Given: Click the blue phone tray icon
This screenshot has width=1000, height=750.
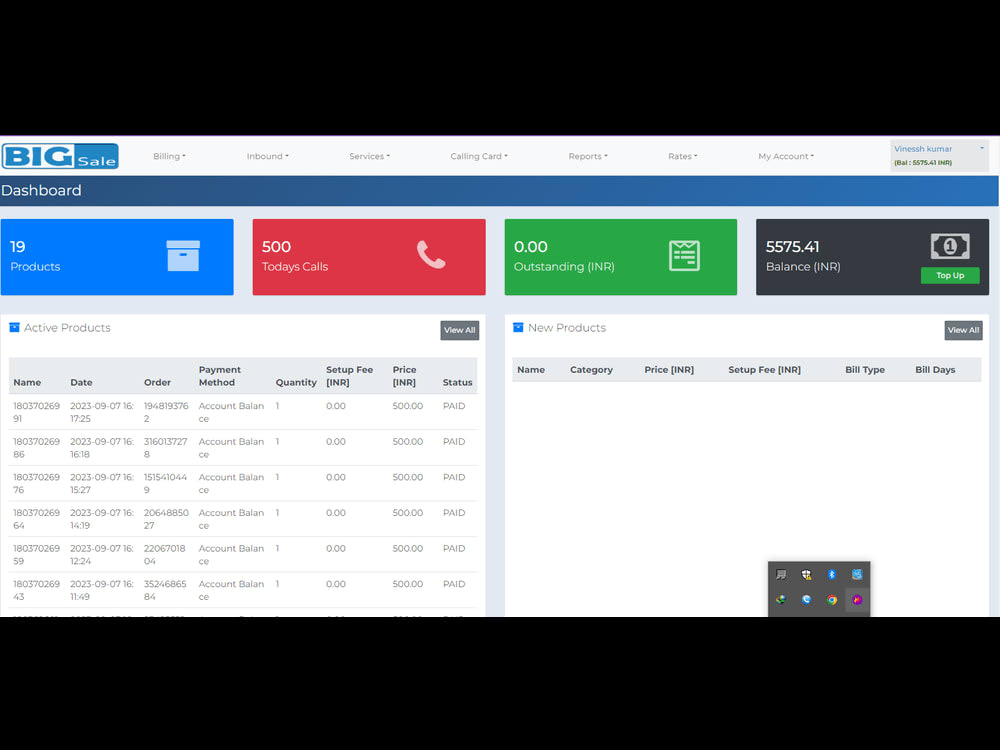Looking at the screenshot, I should (807, 599).
